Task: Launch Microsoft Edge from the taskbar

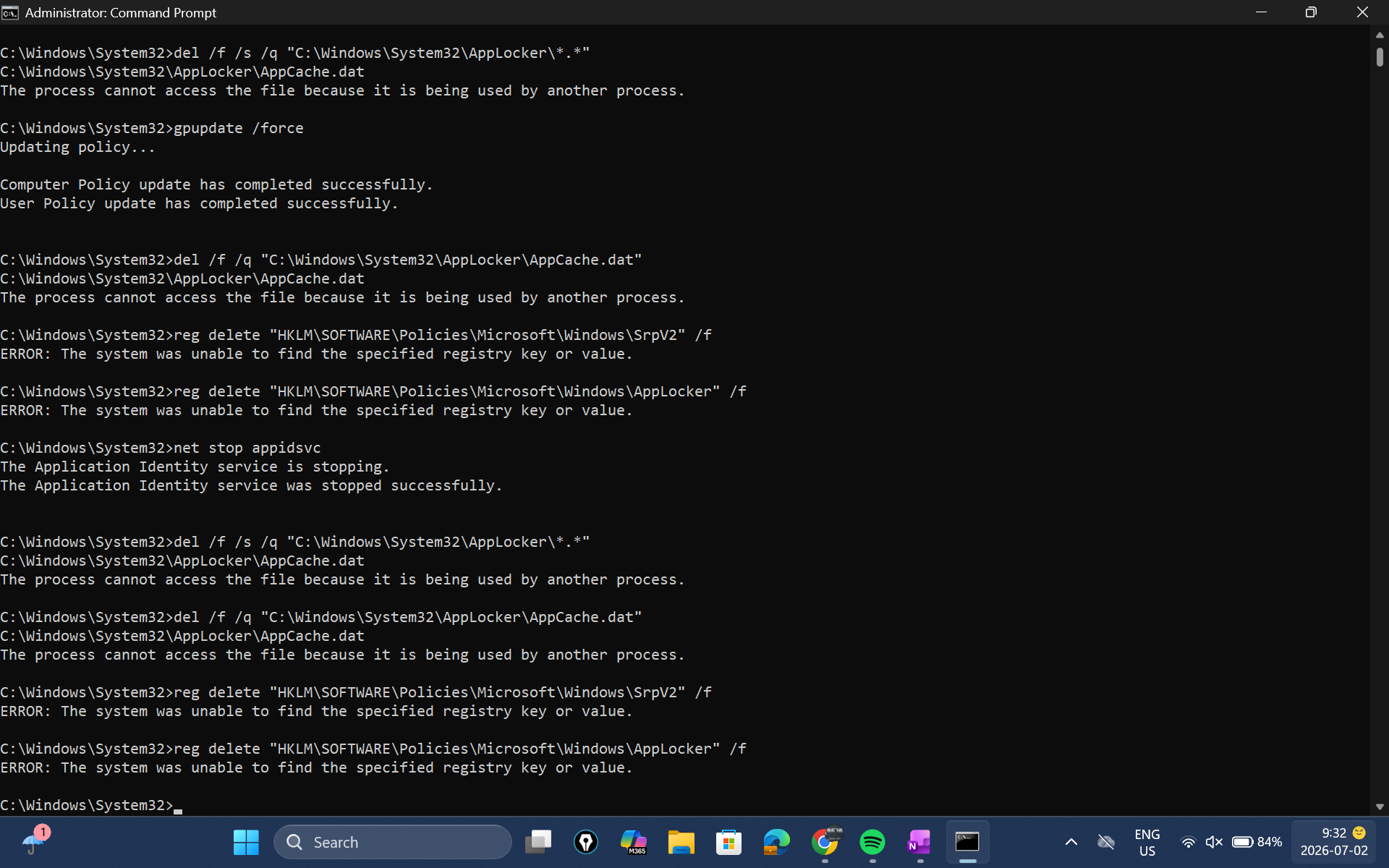Action: 777,842
